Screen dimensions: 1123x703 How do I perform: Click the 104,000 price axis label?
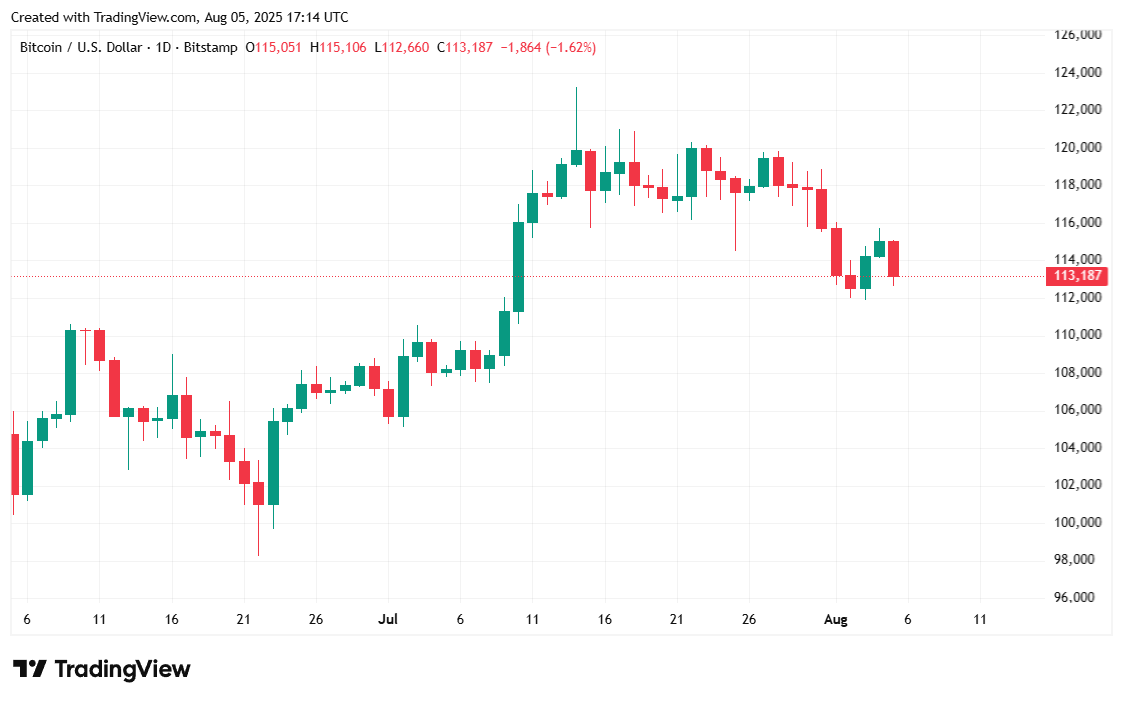1078,447
